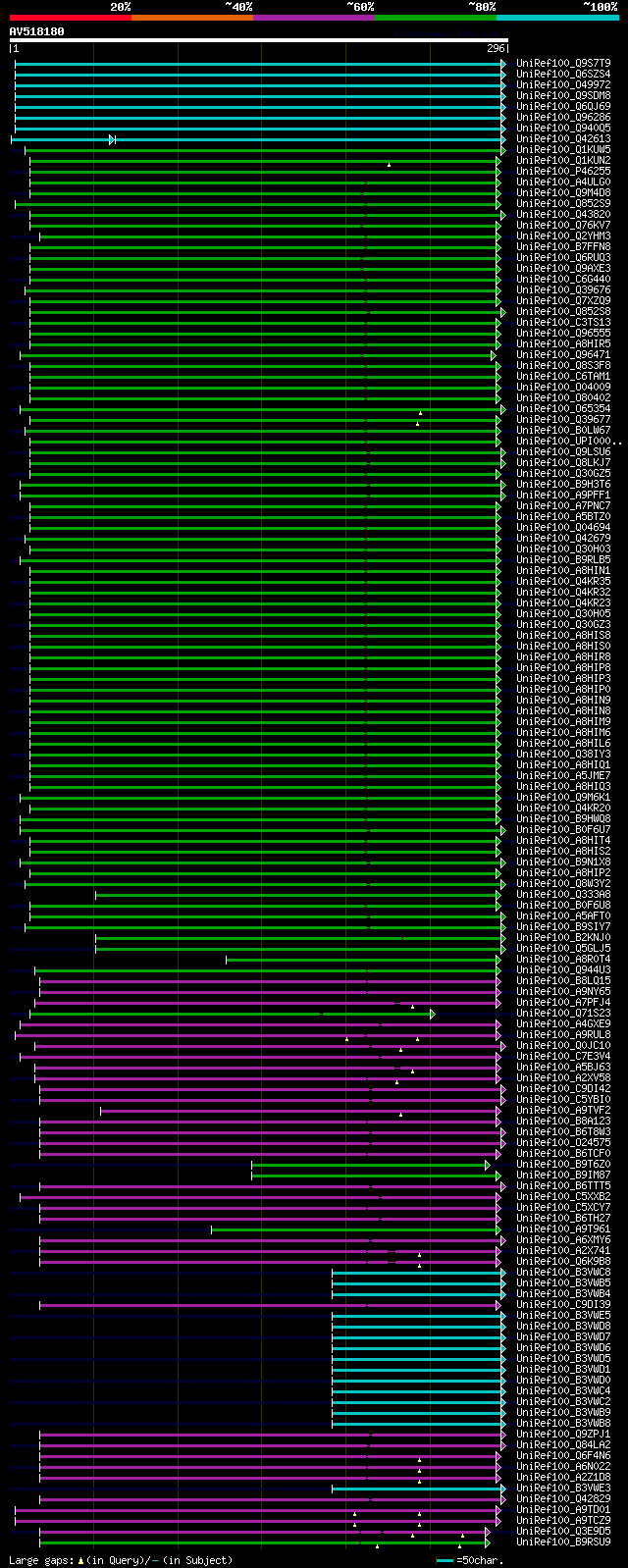Click the 296 query length end label
Image resolution: width=628 pixels, height=1568 pixels.
[496, 48]
